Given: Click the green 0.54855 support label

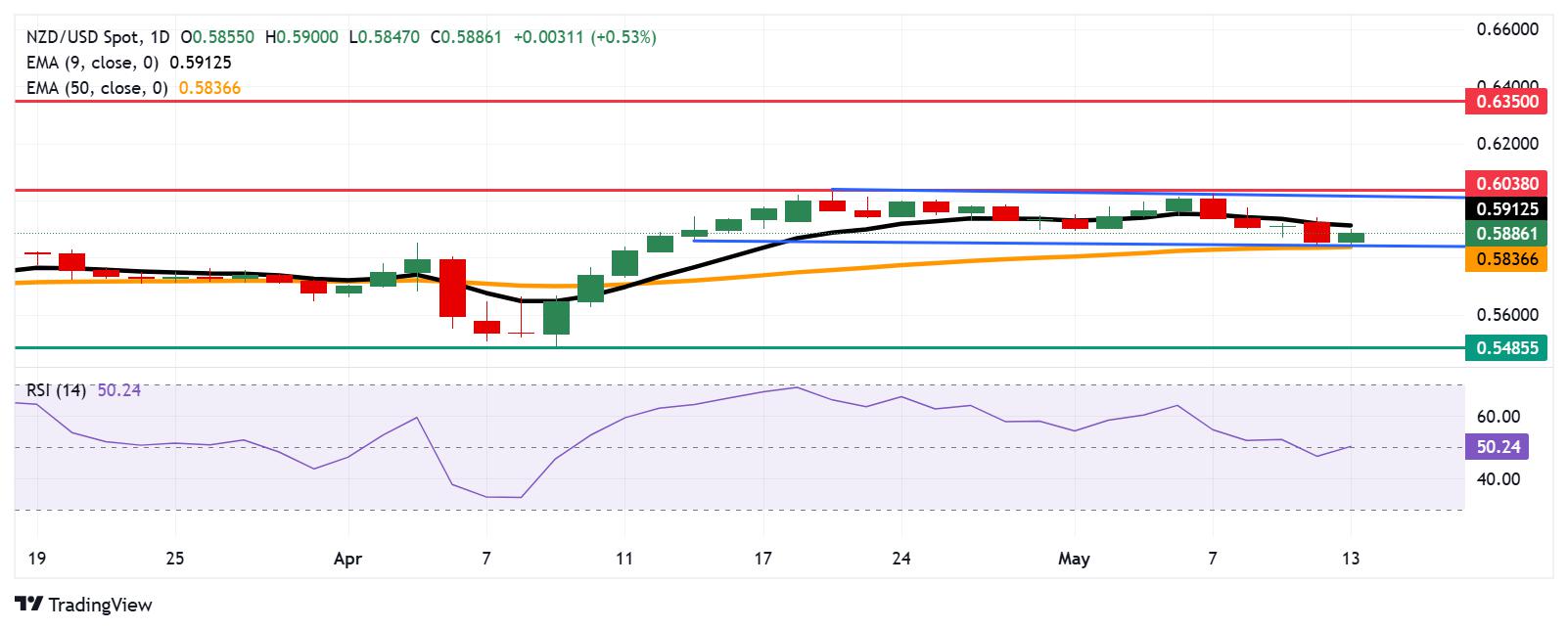Looking at the screenshot, I should [1506, 347].
